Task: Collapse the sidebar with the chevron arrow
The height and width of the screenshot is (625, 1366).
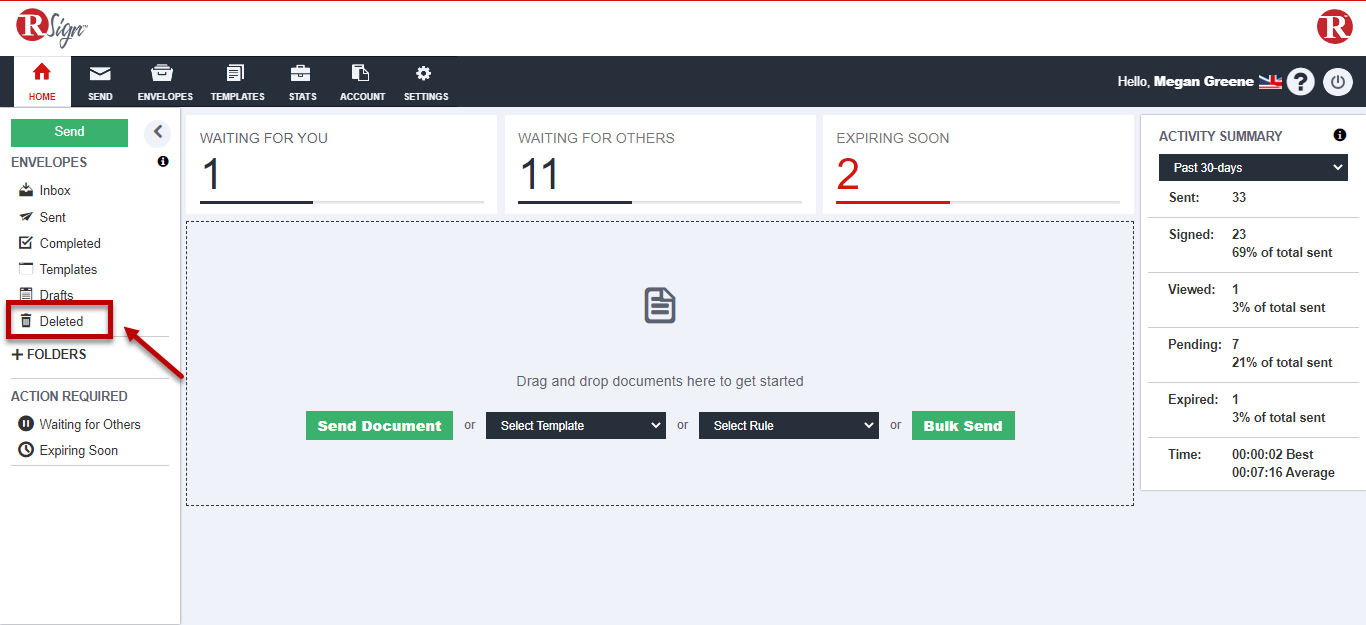Action: [x=157, y=132]
